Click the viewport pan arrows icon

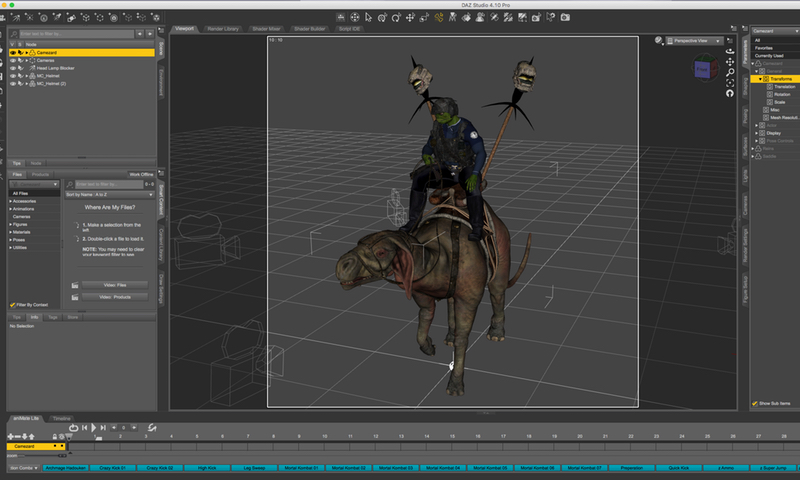click(730, 63)
